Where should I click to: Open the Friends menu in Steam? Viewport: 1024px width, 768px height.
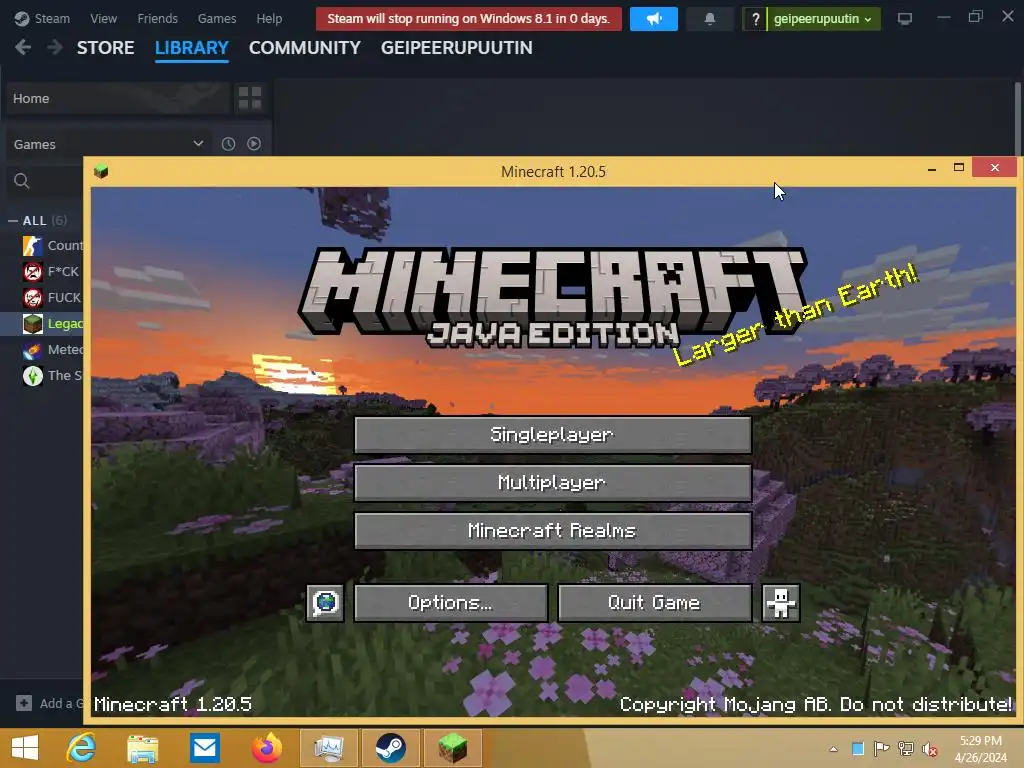click(x=157, y=18)
